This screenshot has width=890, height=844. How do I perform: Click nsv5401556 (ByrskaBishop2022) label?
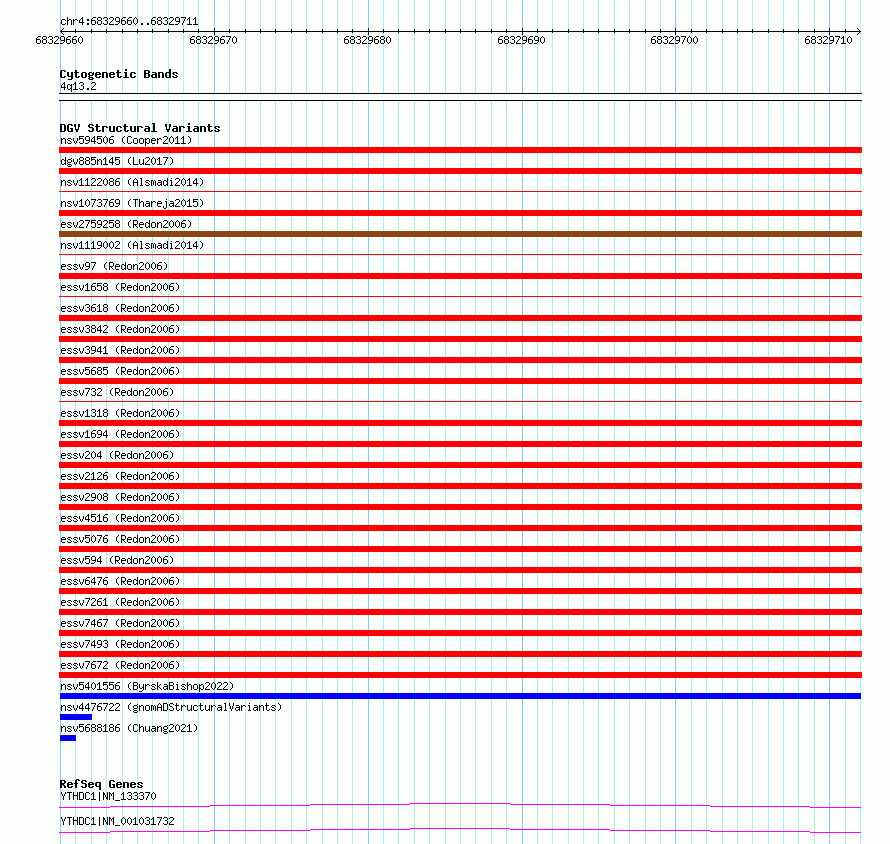tap(147, 686)
